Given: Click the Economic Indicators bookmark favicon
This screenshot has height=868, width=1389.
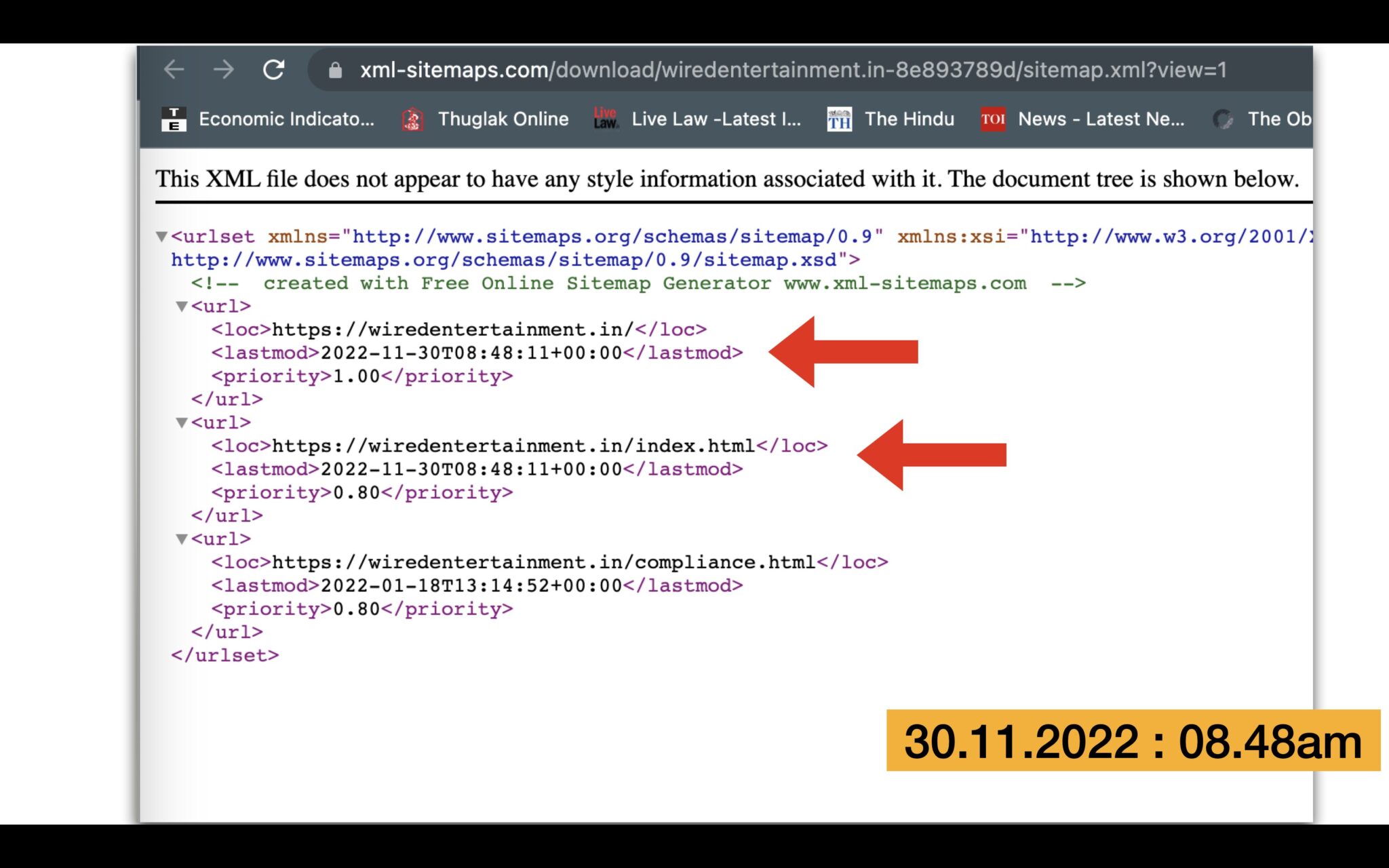Looking at the screenshot, I should point(174,119).
